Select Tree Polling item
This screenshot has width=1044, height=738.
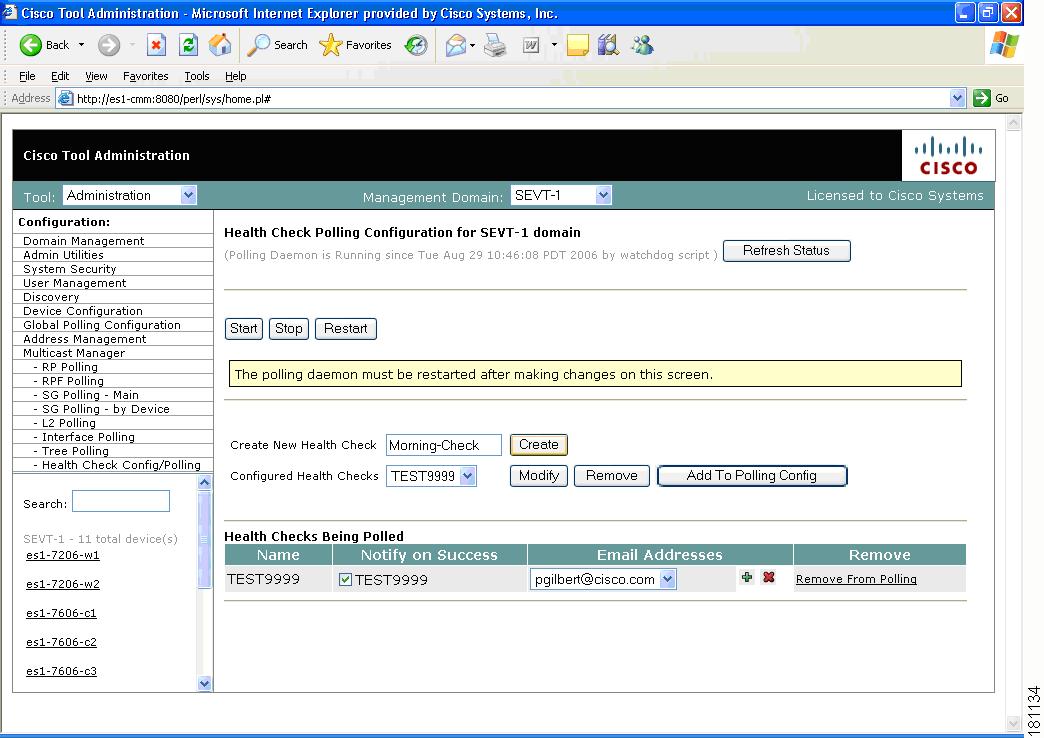[75, 451]
